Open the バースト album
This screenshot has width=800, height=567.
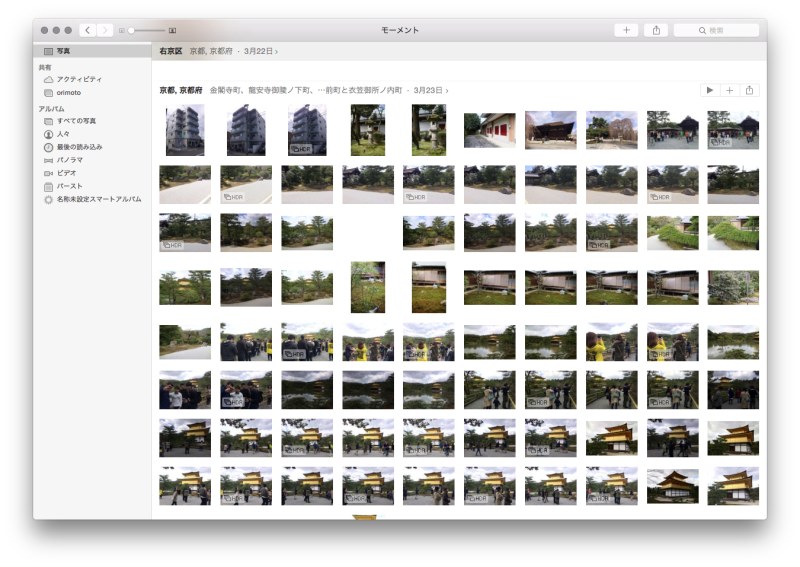tap(69, 186)
